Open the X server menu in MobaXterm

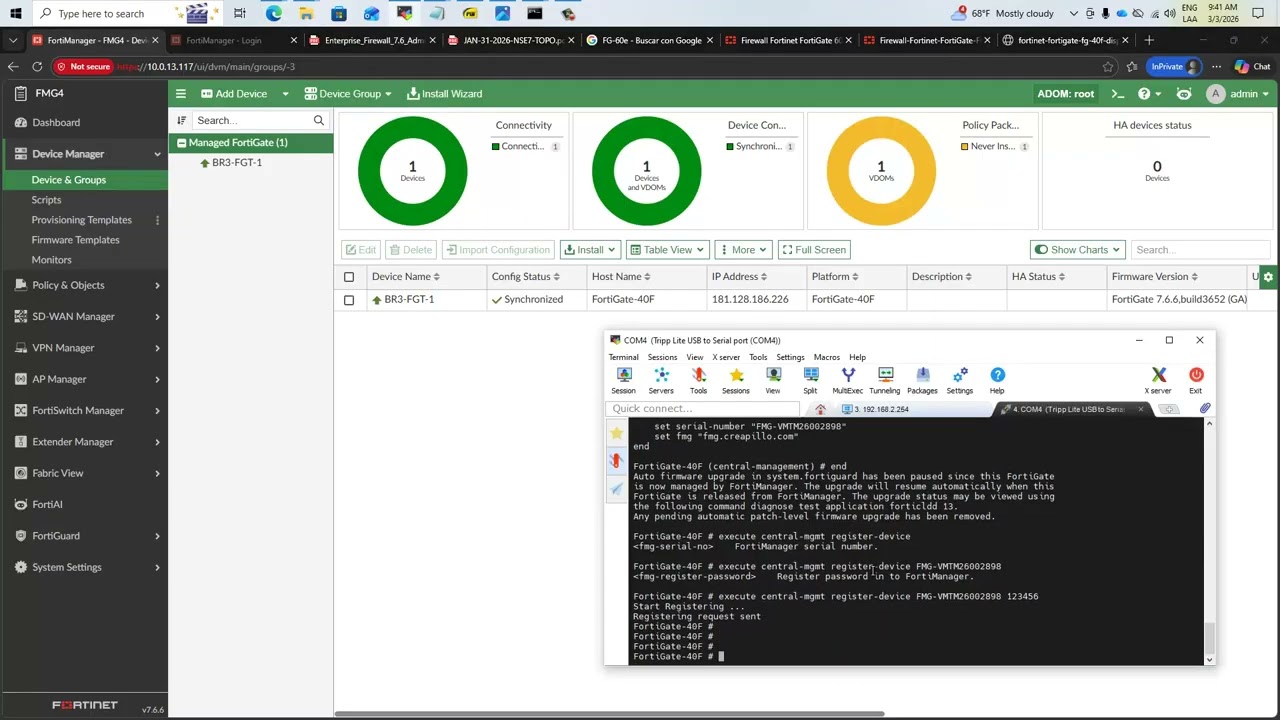[726, 357]
